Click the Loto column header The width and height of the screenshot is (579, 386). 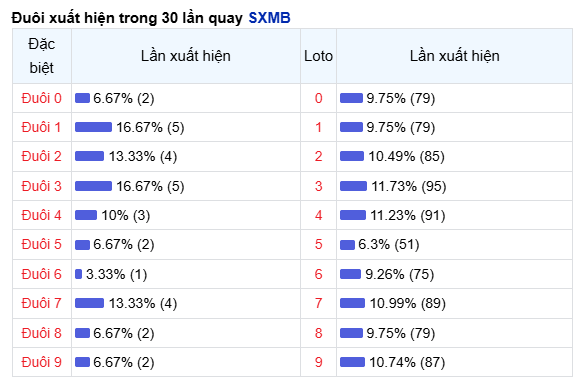coord(318,56)
